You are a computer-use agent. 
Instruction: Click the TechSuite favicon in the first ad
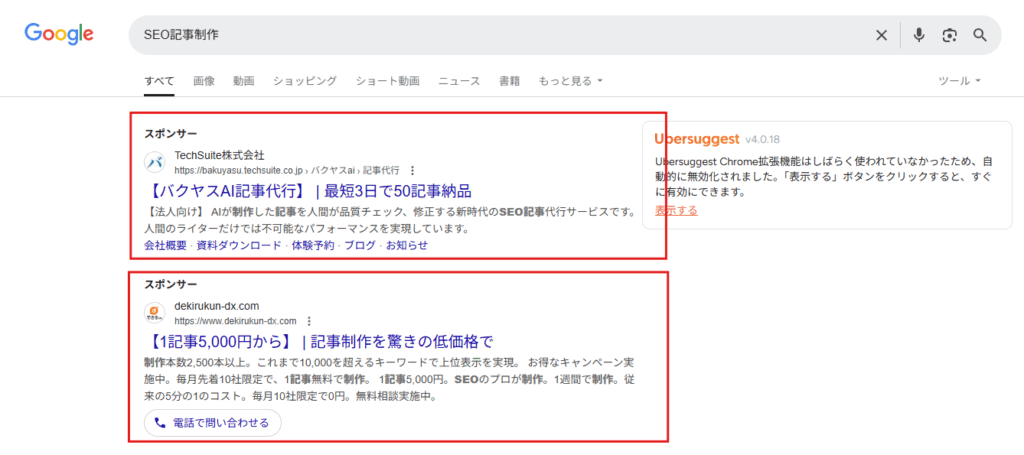155,162
